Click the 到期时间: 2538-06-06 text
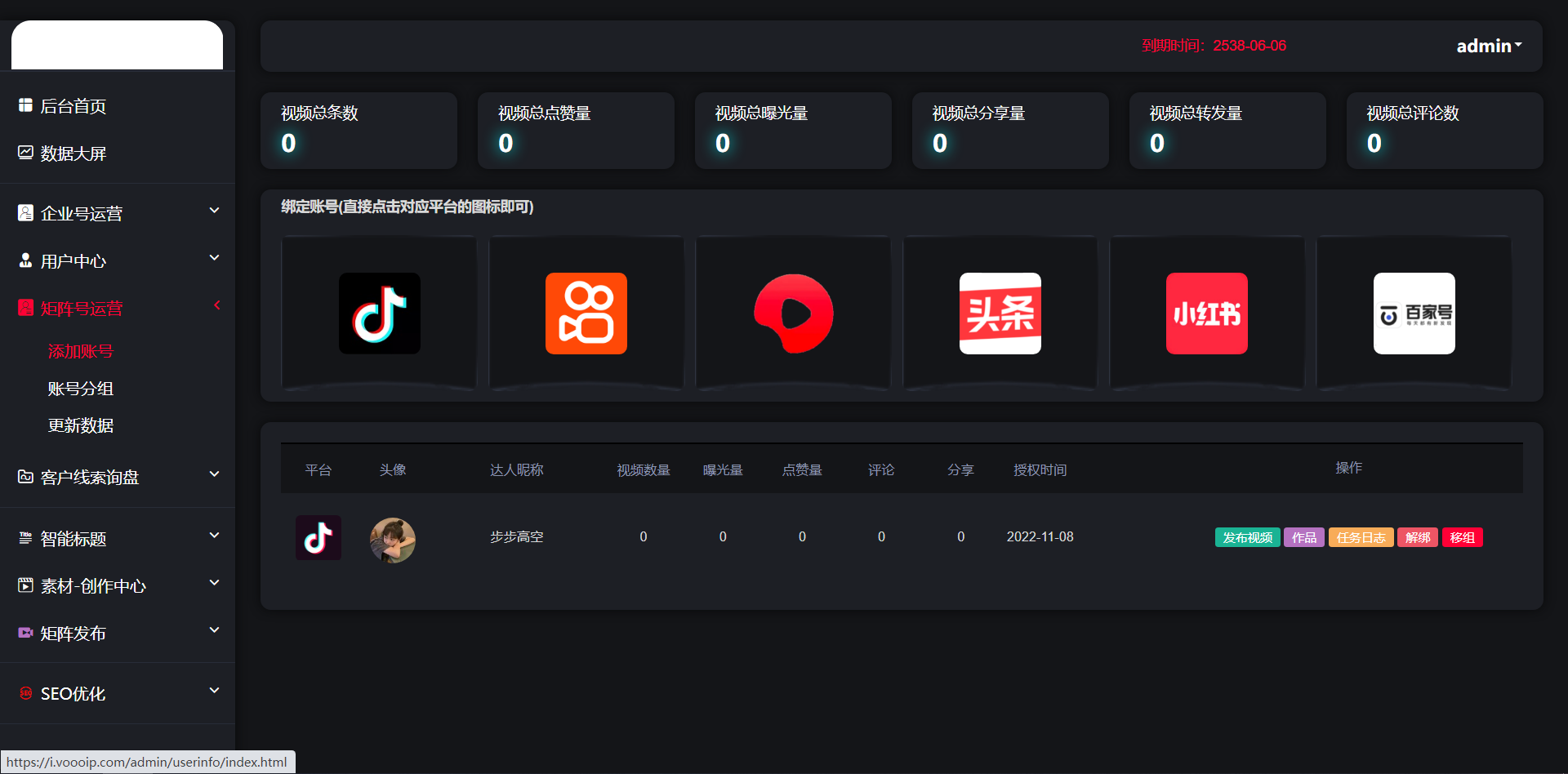This screenshot has width=1568, height=774. (x=1214, y=46)
